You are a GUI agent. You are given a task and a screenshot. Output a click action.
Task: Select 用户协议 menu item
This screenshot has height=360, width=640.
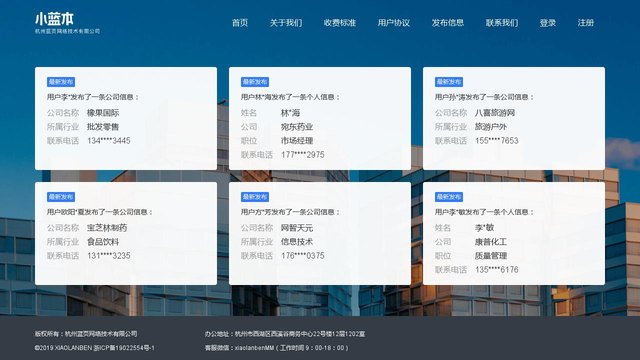pyautogui.click(x=393, y=23)
